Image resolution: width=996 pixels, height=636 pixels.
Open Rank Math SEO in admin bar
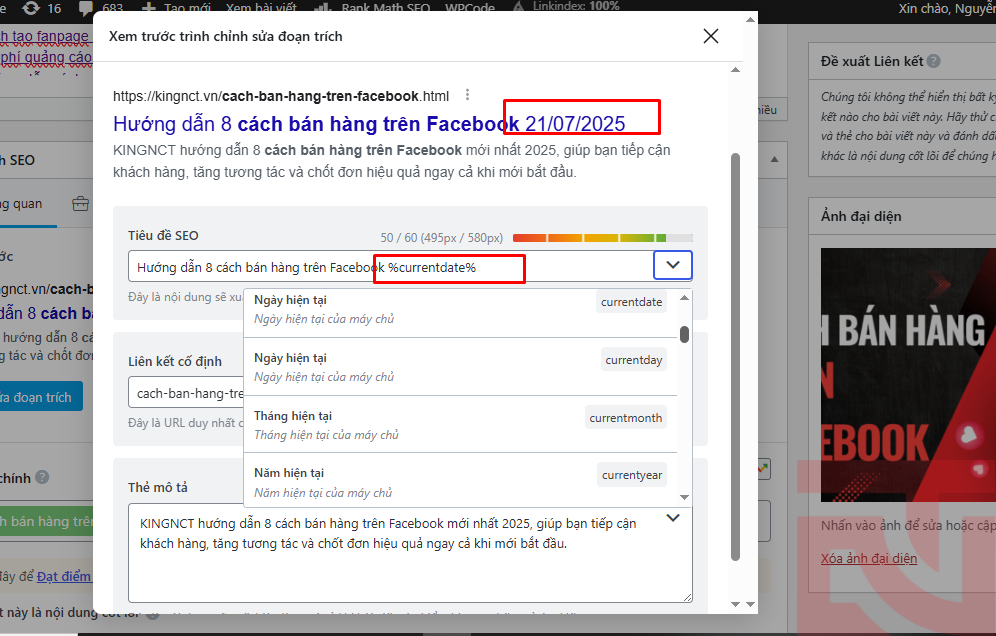coord(386,8)
